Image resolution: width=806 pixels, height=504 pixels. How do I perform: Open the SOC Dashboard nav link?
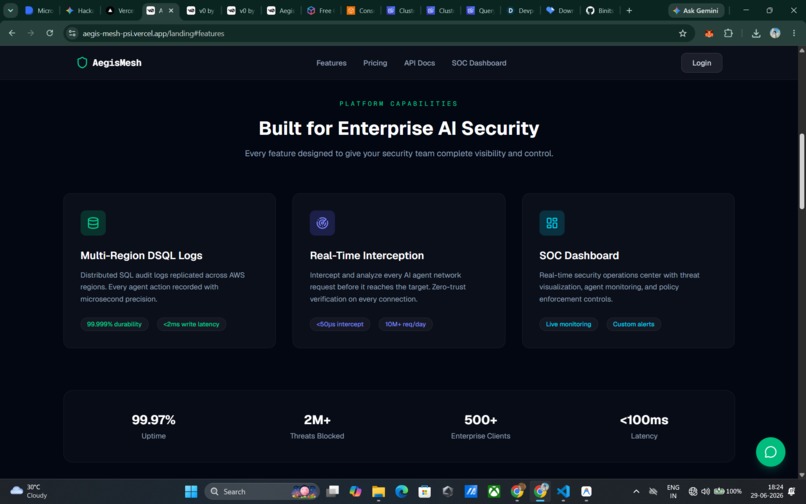coord(479,63)
